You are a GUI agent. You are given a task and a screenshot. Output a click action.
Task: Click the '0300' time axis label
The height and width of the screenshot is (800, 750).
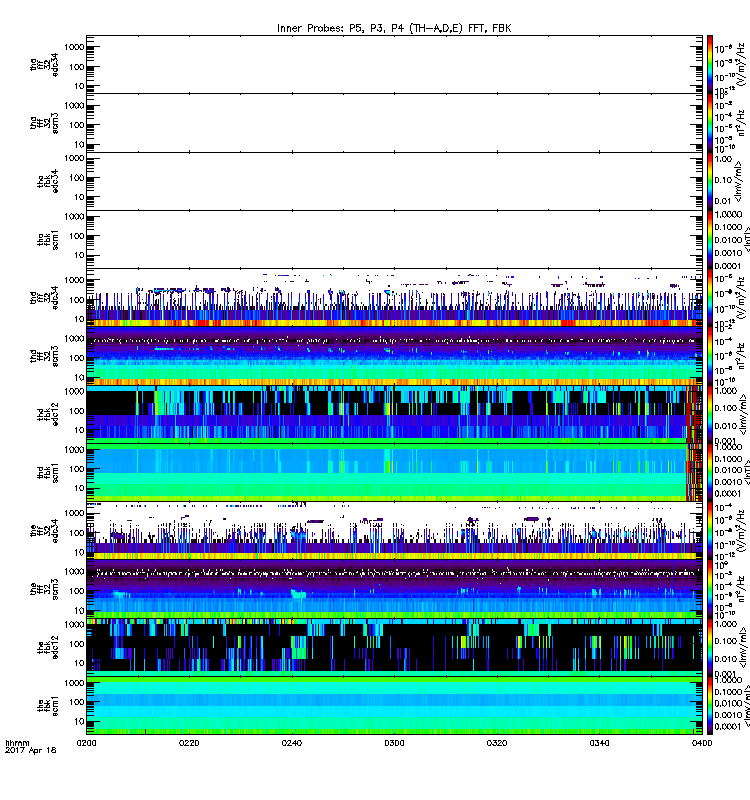tap(394, 743)
